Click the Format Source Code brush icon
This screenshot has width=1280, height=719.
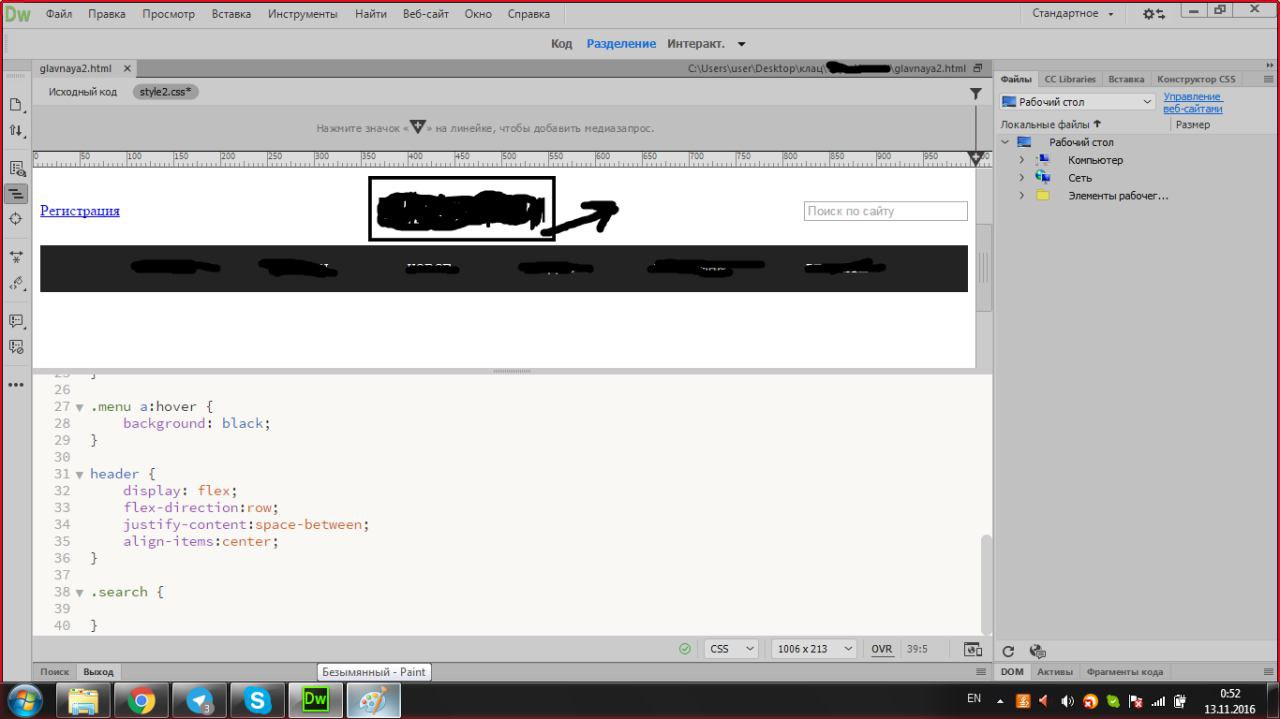(x=16, y=283)
